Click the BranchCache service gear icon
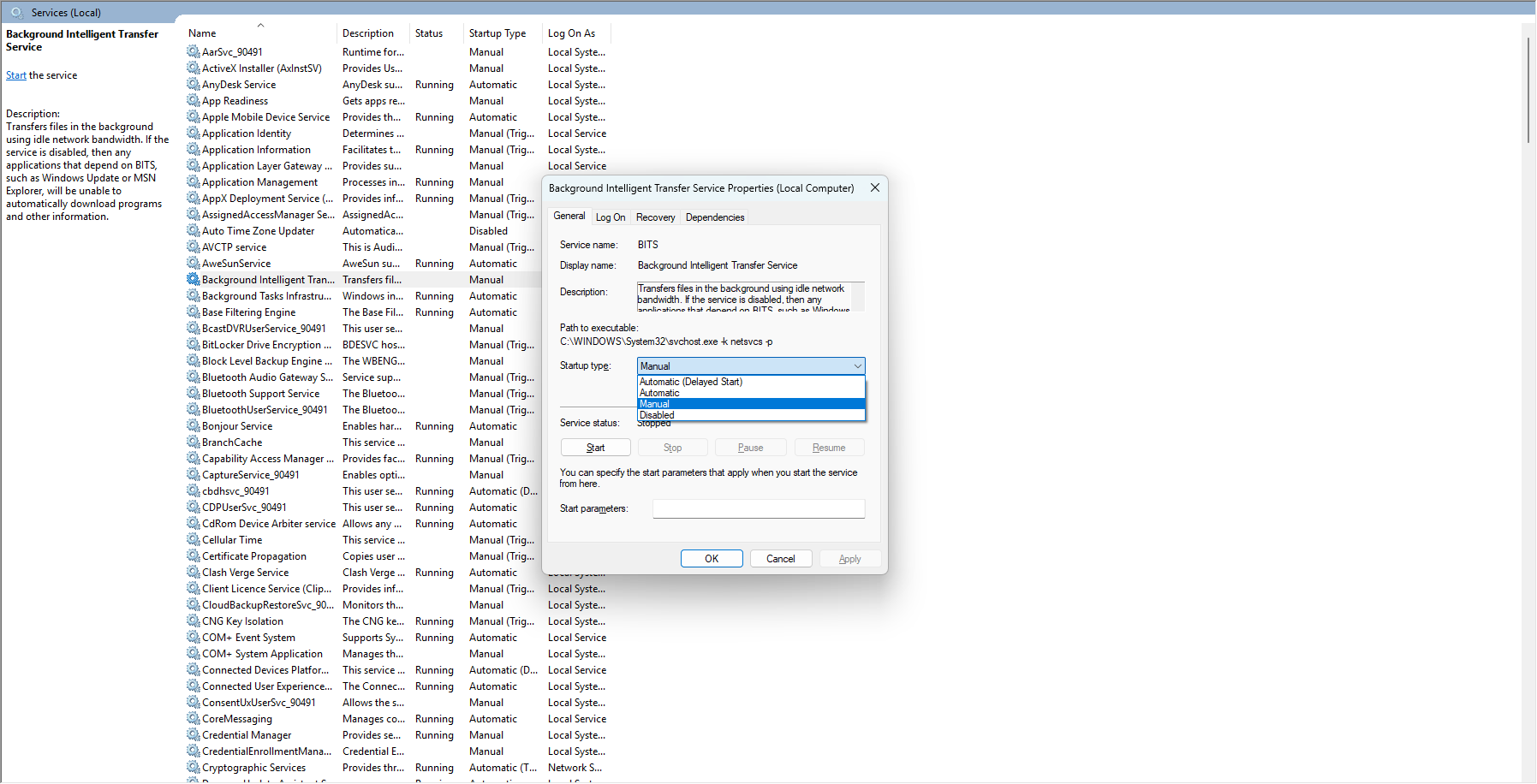This screenshot has width=1537, height=784. 193,442
